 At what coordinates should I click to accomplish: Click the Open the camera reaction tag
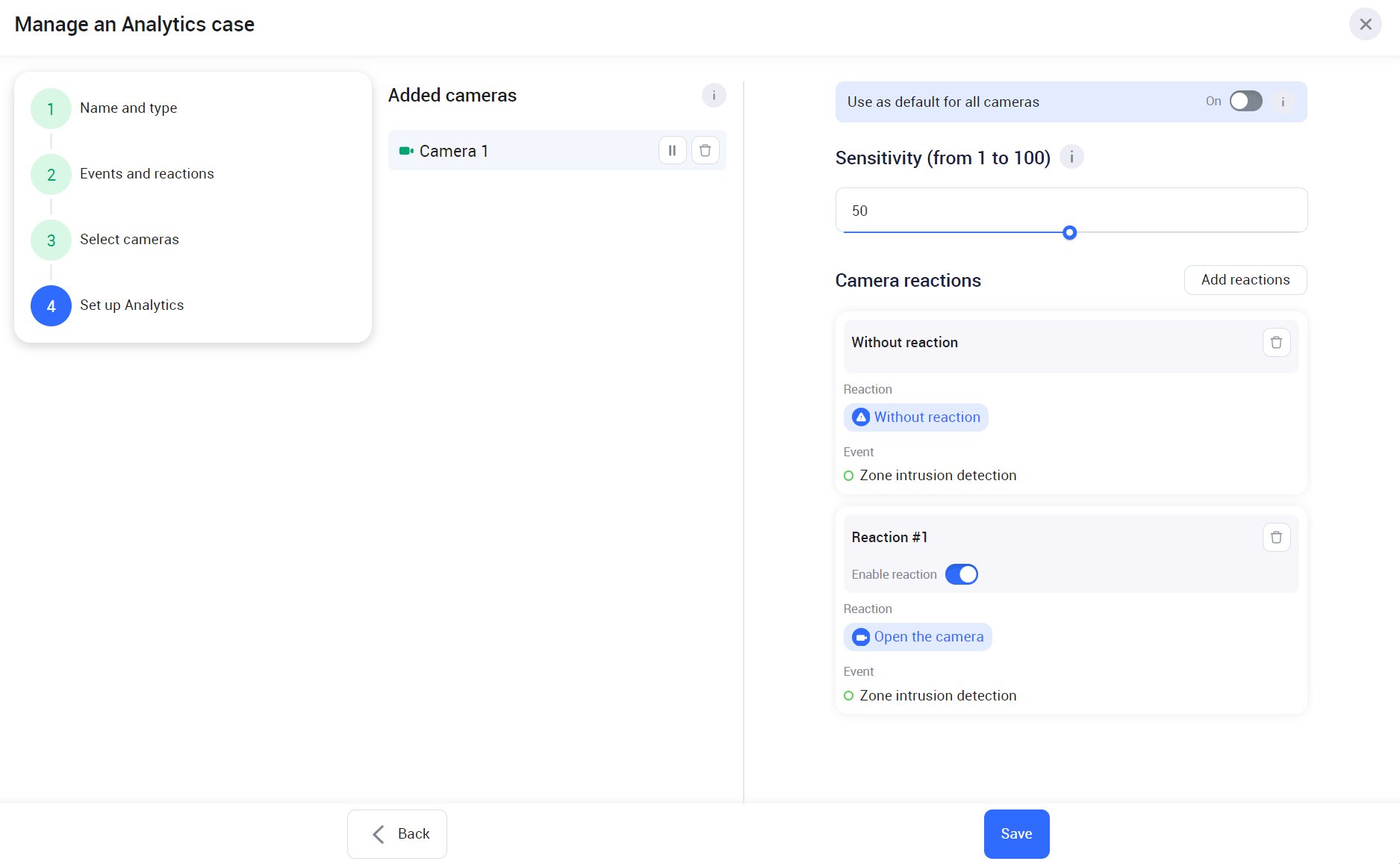click(x=918, y=637)
